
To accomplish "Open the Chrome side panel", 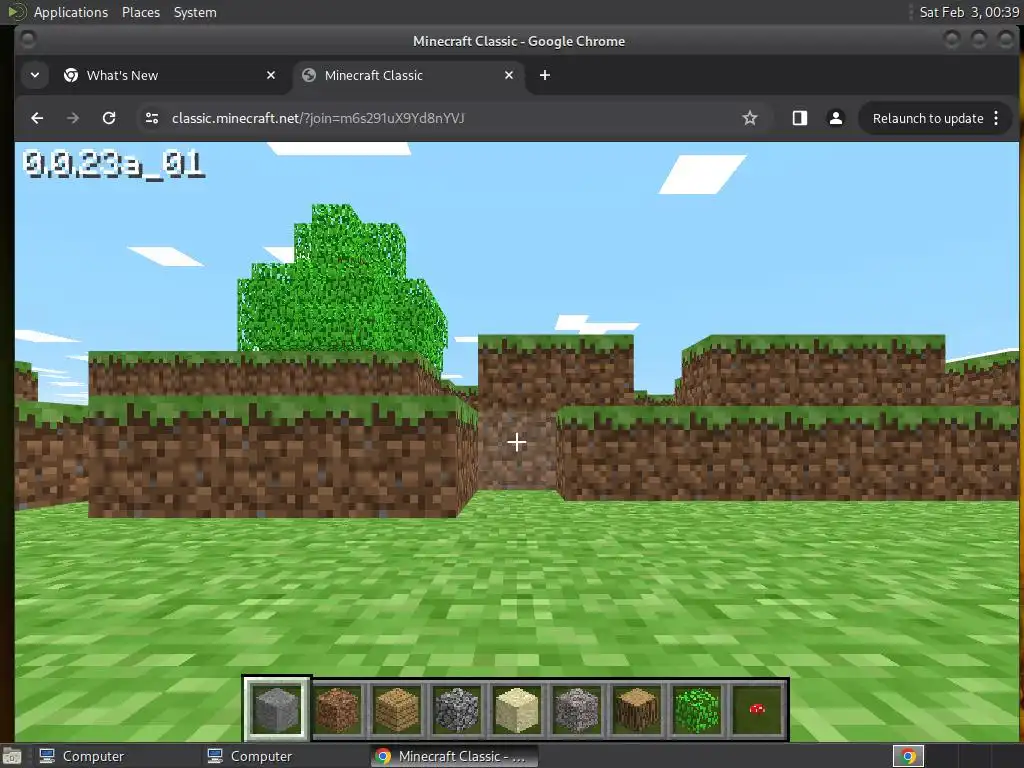I will tap(799, 118).
